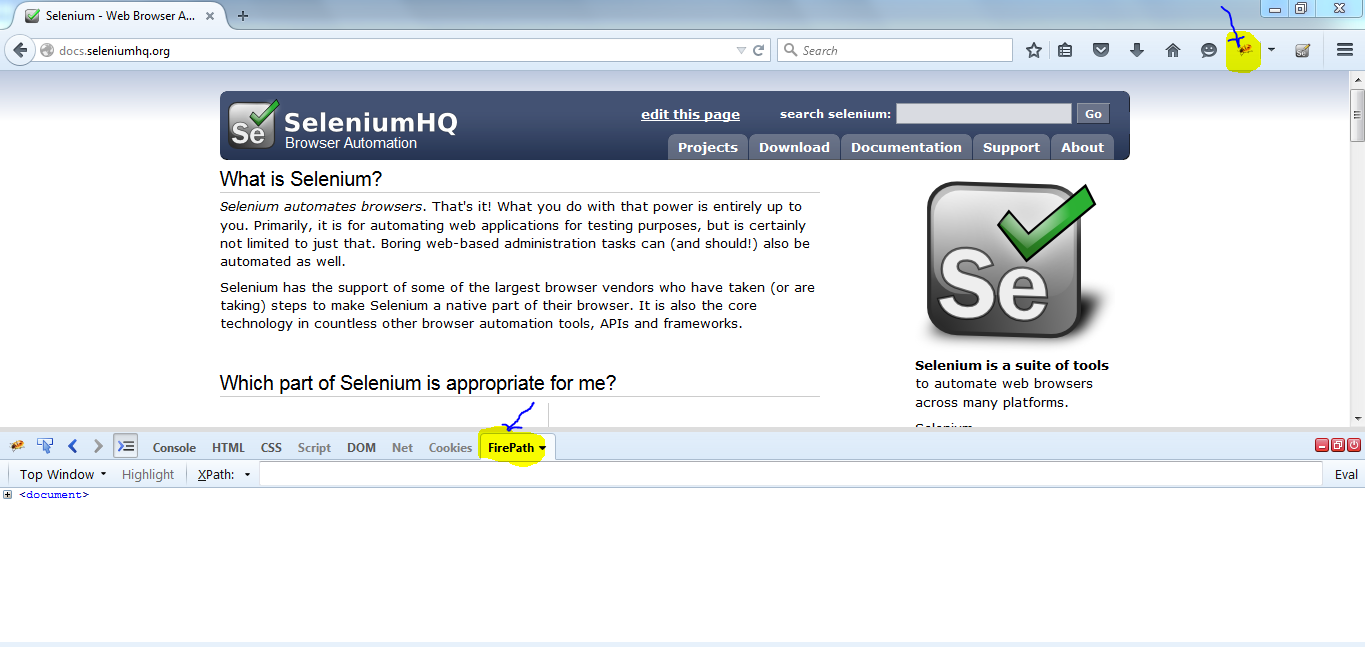Click 'Selenium is a suite of tools' text
This screenshot has width=1365, height=661.
[x=1012, y=365]
